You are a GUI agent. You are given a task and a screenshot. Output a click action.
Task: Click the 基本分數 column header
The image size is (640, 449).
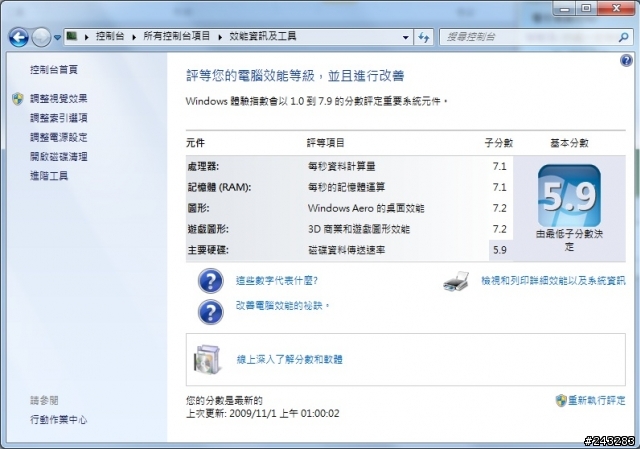569,143
